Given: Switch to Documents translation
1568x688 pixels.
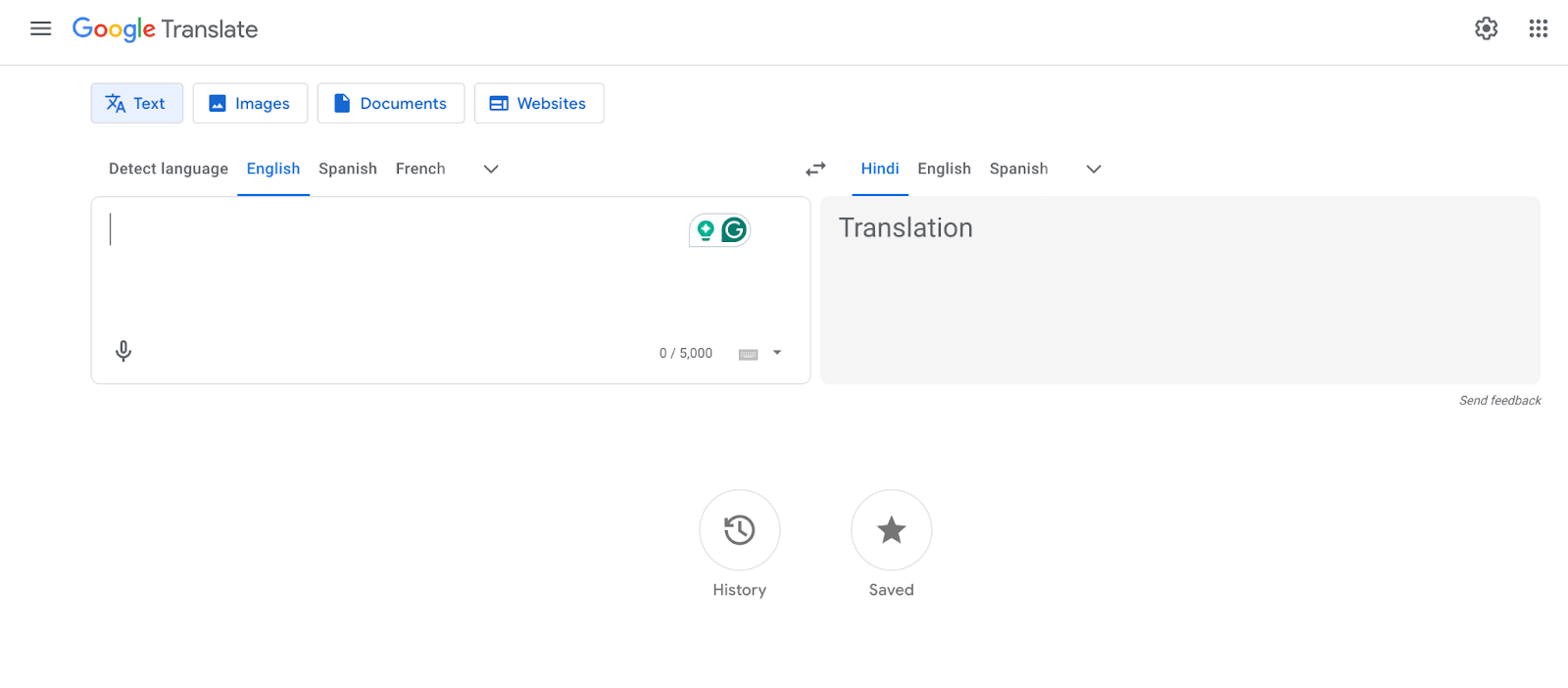Looking at the screenshot, I should coord(391,103).
